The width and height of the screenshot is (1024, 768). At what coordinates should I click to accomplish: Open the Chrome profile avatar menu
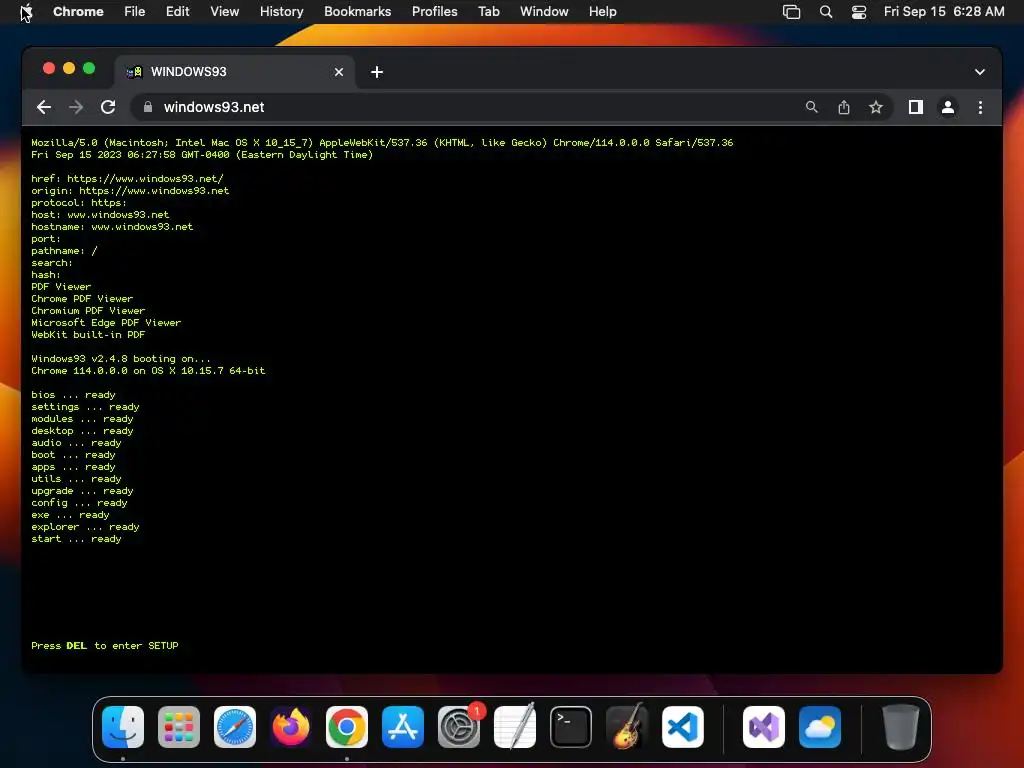coord(948,107)
